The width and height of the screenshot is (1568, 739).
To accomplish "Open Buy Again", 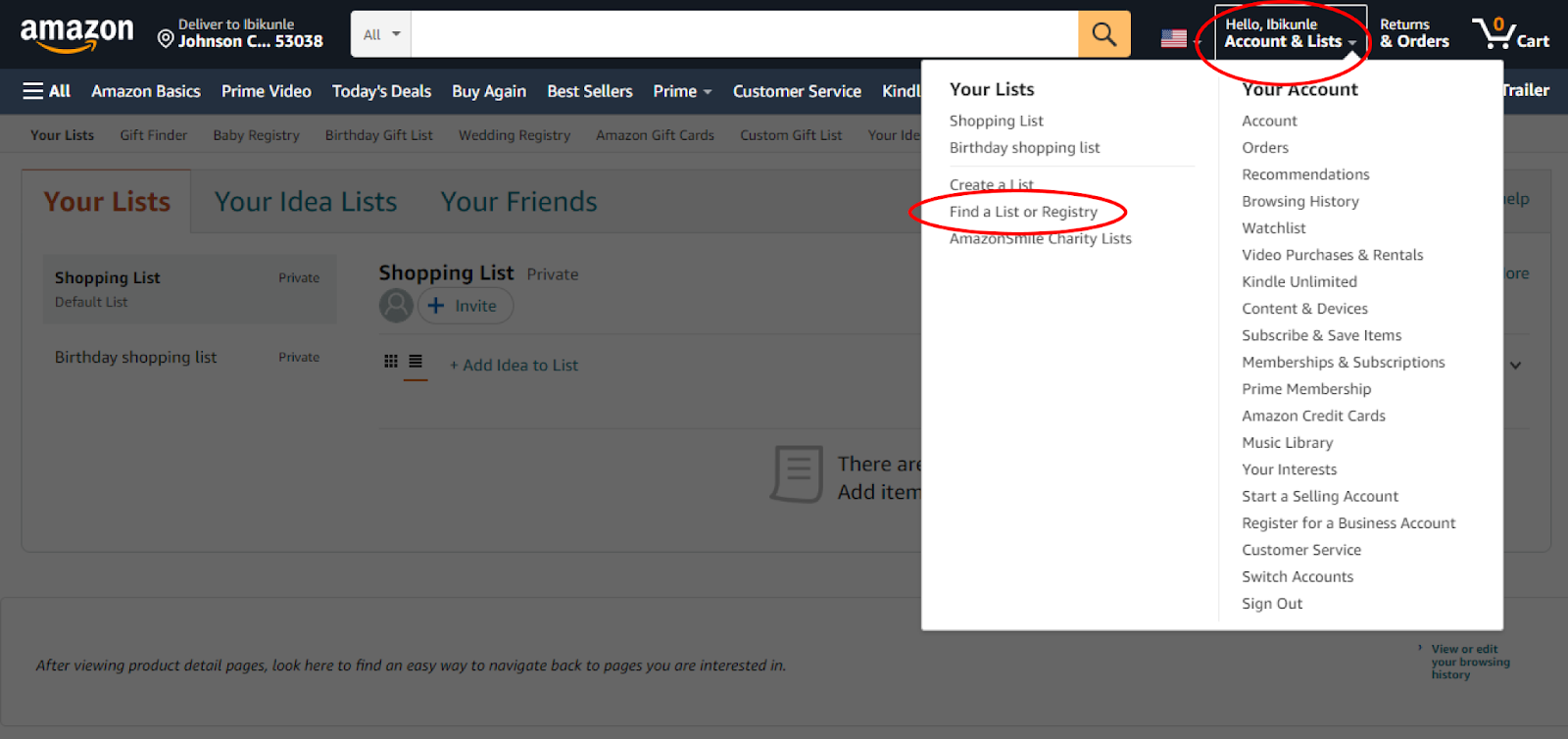I will coord(489,91).
